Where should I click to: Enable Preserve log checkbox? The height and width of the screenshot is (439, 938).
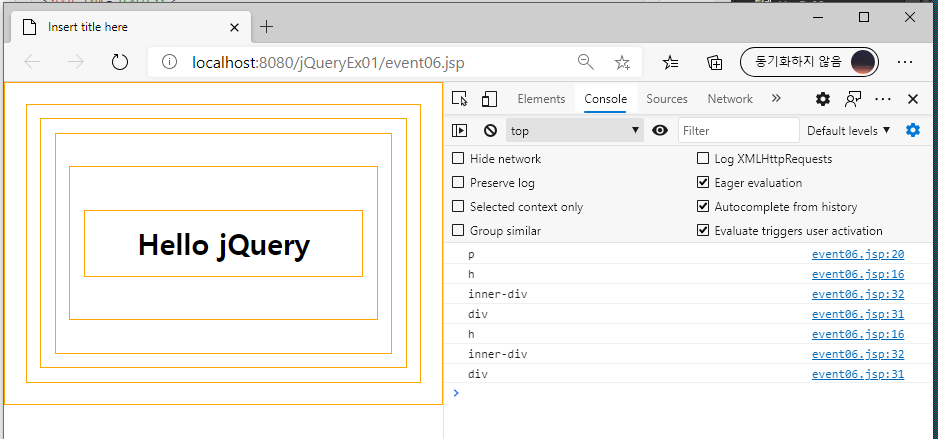click(x=458, y=182)
